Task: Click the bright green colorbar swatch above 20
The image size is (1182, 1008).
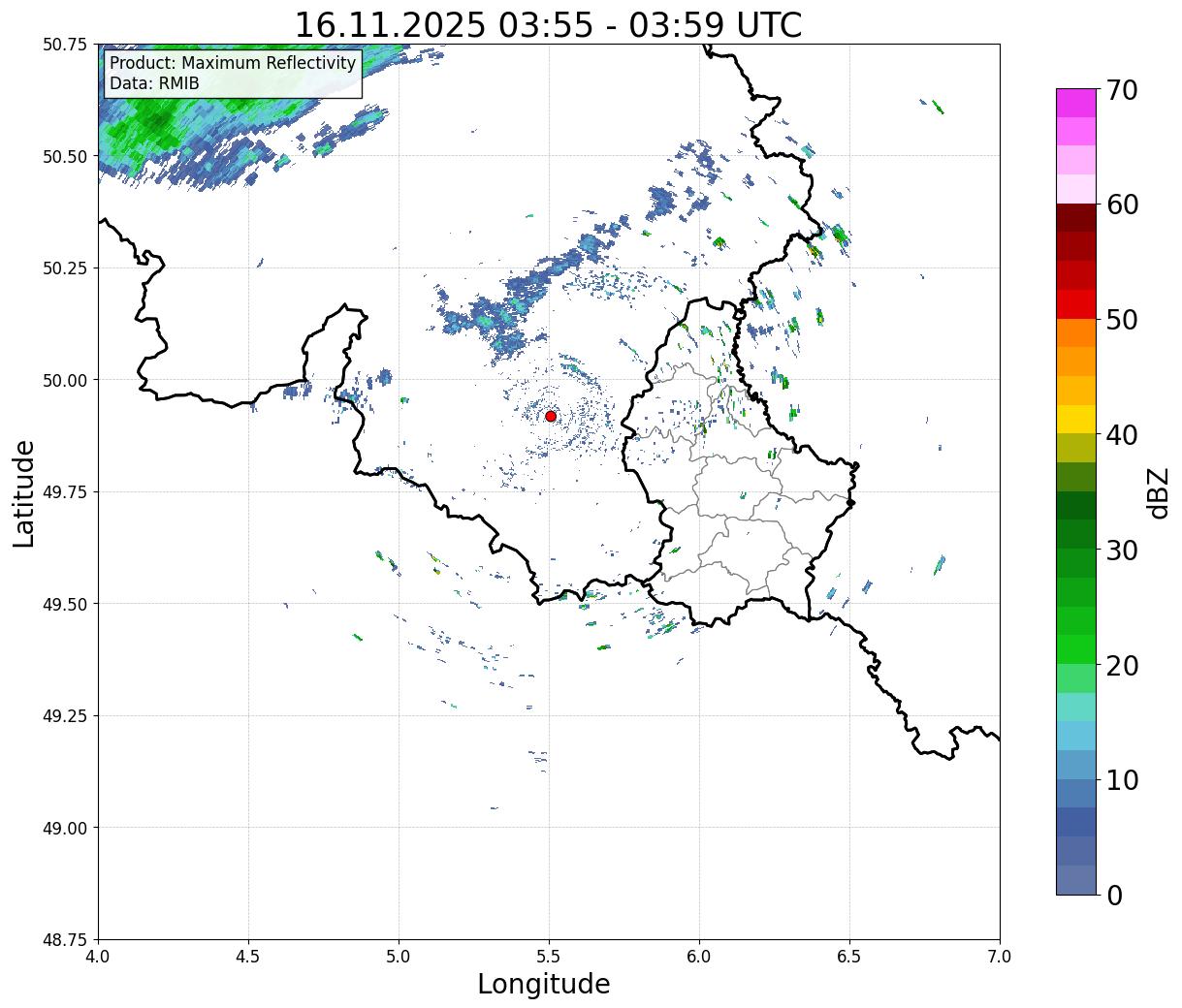Action: point(1076,649)
